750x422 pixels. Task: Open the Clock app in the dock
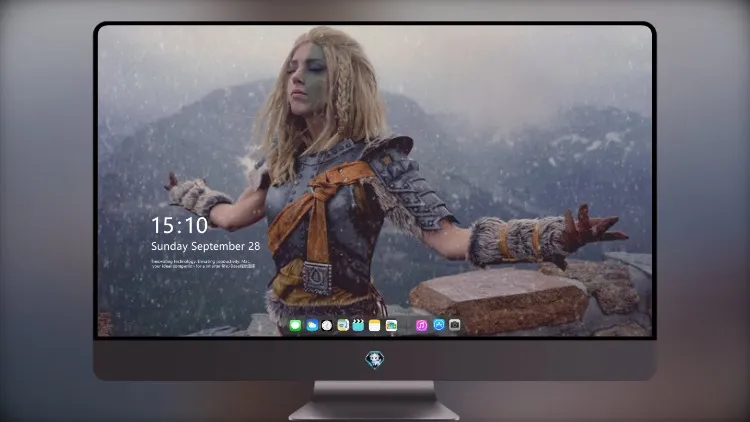[327, 325]
